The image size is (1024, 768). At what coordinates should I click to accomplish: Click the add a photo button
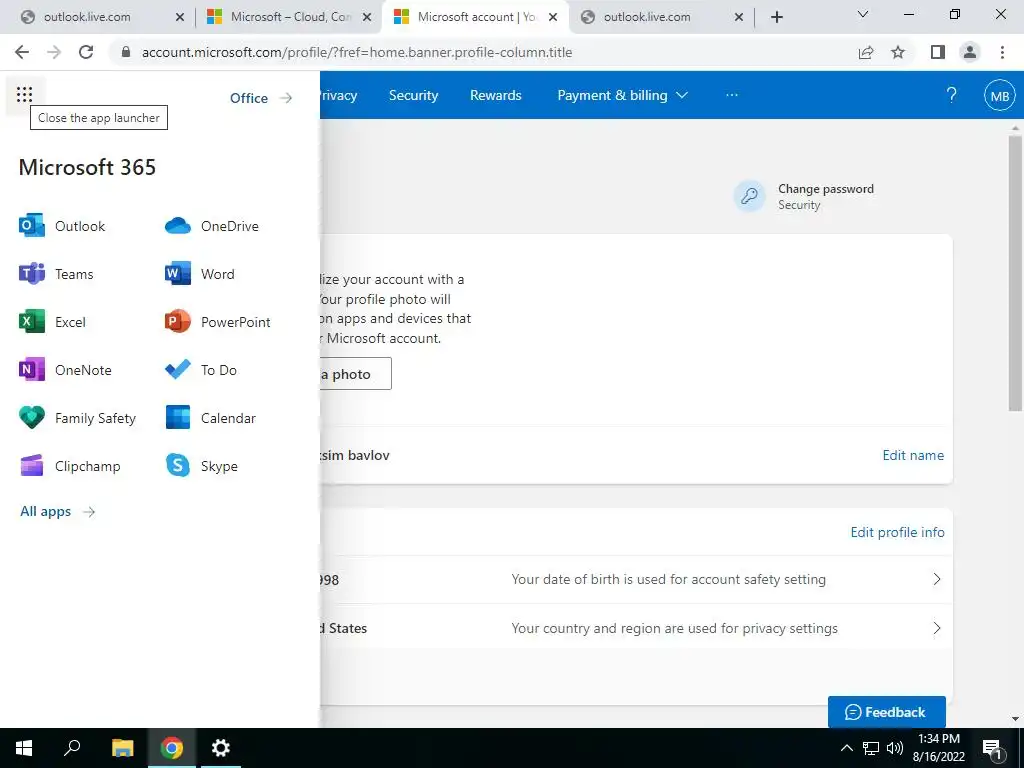click(x=355, y=374)
